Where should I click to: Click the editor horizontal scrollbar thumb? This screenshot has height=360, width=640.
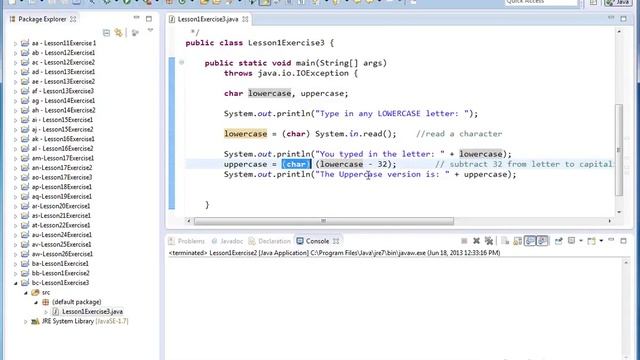[x=324, y=221]
